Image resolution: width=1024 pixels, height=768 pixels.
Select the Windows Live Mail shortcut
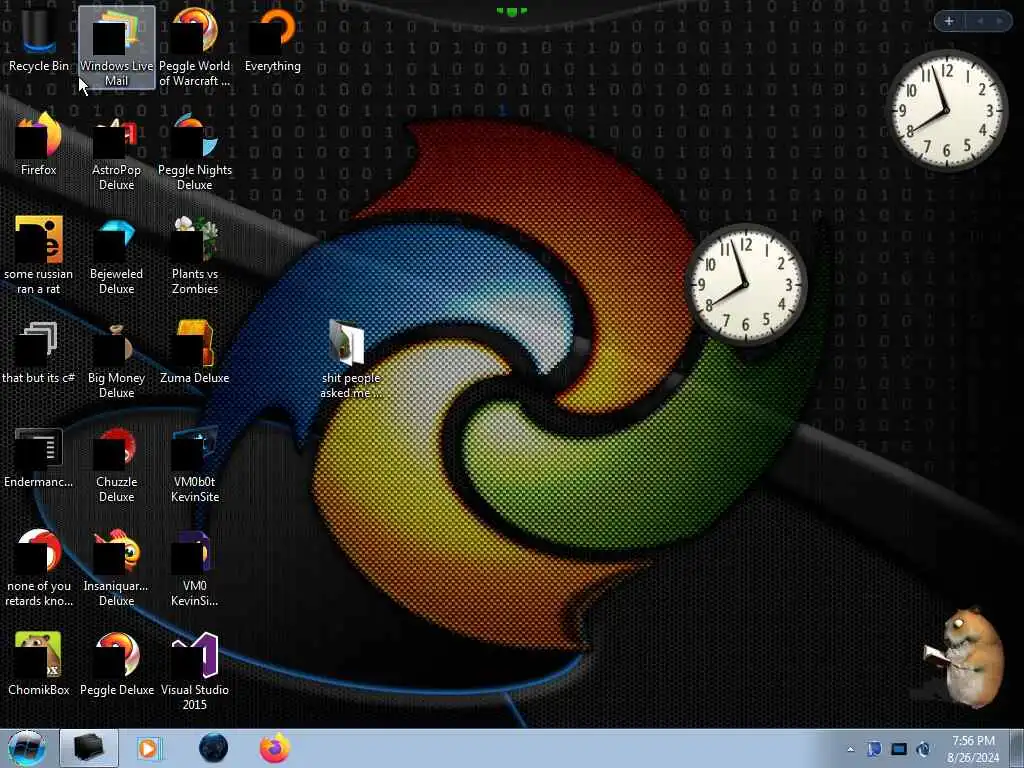click(x=116, y=47)
